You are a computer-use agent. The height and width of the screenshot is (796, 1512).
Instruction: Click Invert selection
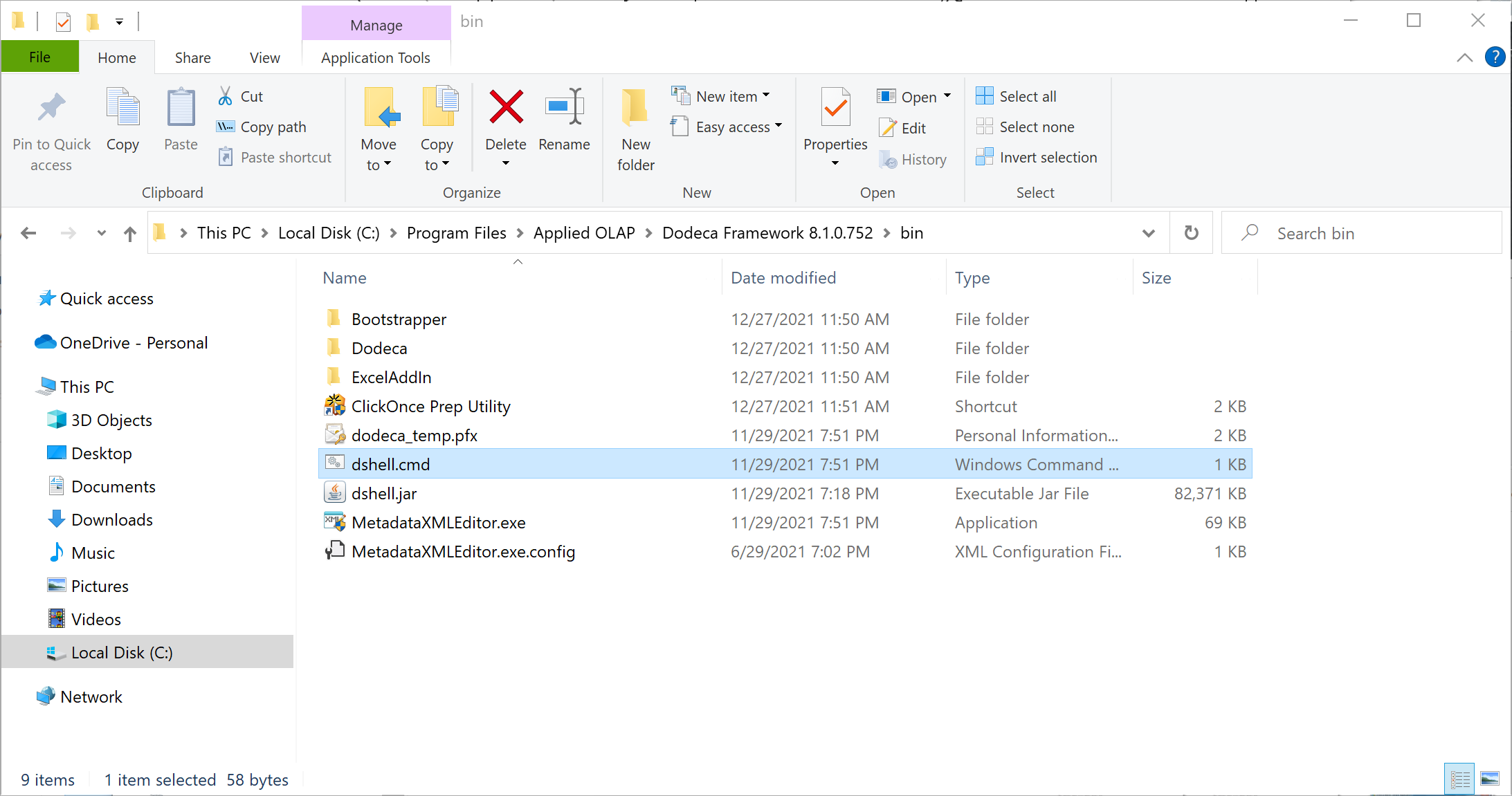pyautogui.click(x=1036, y=157)
